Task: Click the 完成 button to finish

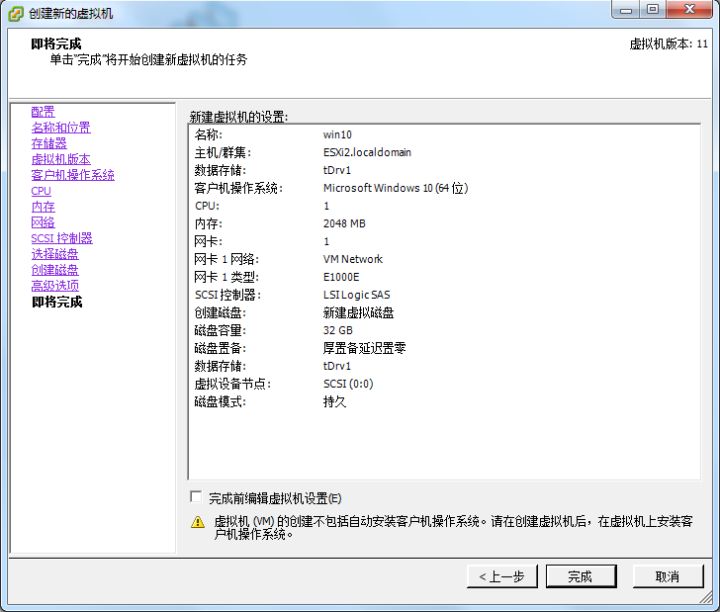Action: point(581,576)
